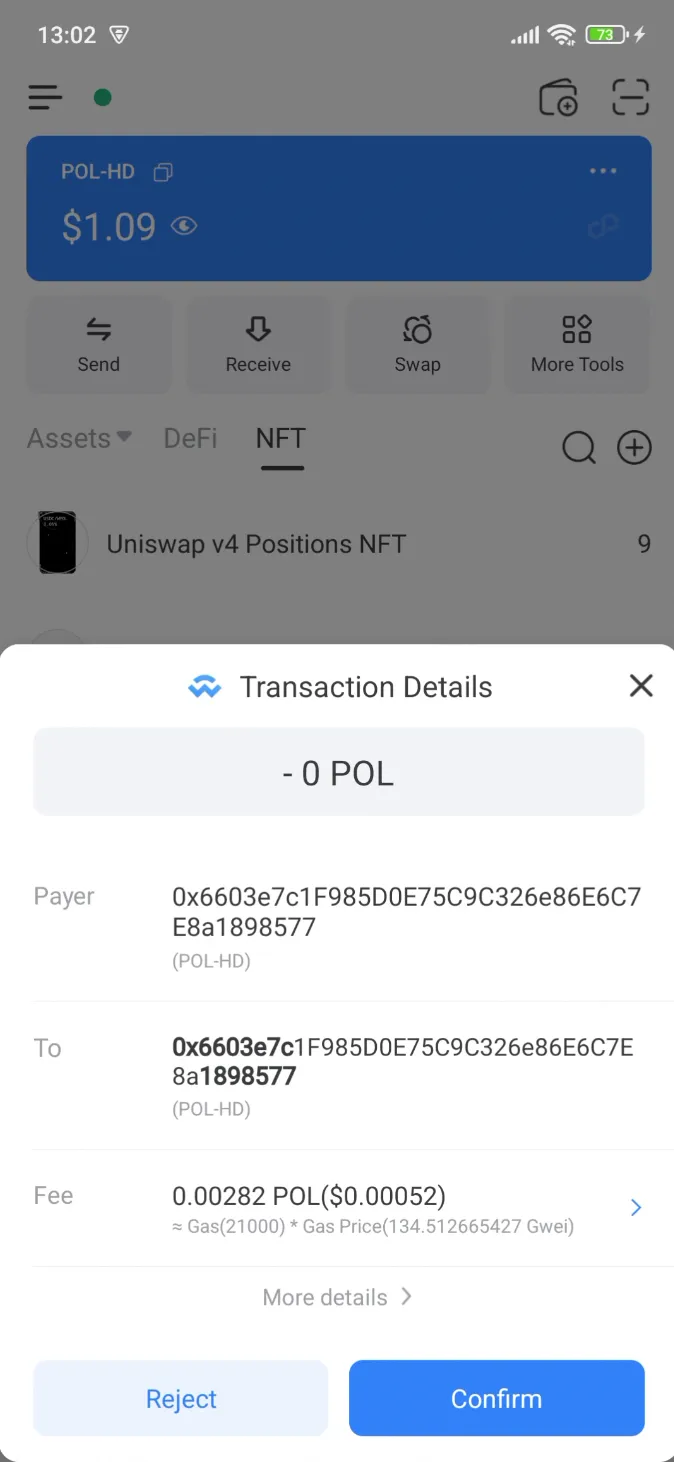Select the Receive icon
The image size is (674, 1462).
[258, 343]
